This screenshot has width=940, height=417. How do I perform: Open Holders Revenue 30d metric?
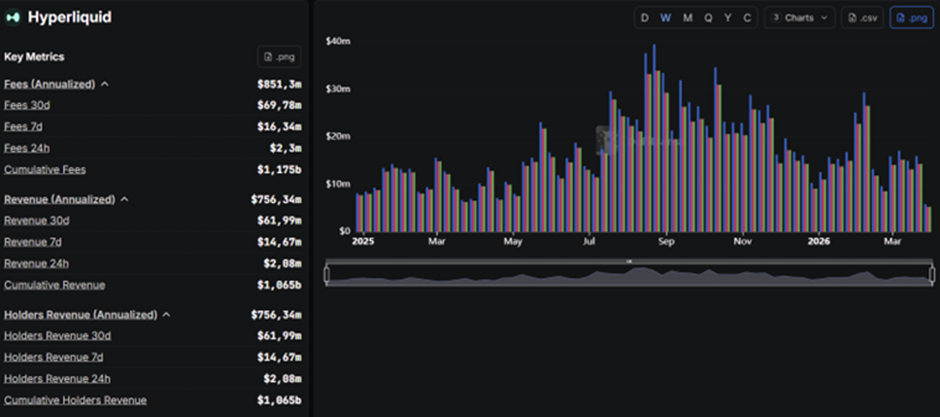pos(58,336)
